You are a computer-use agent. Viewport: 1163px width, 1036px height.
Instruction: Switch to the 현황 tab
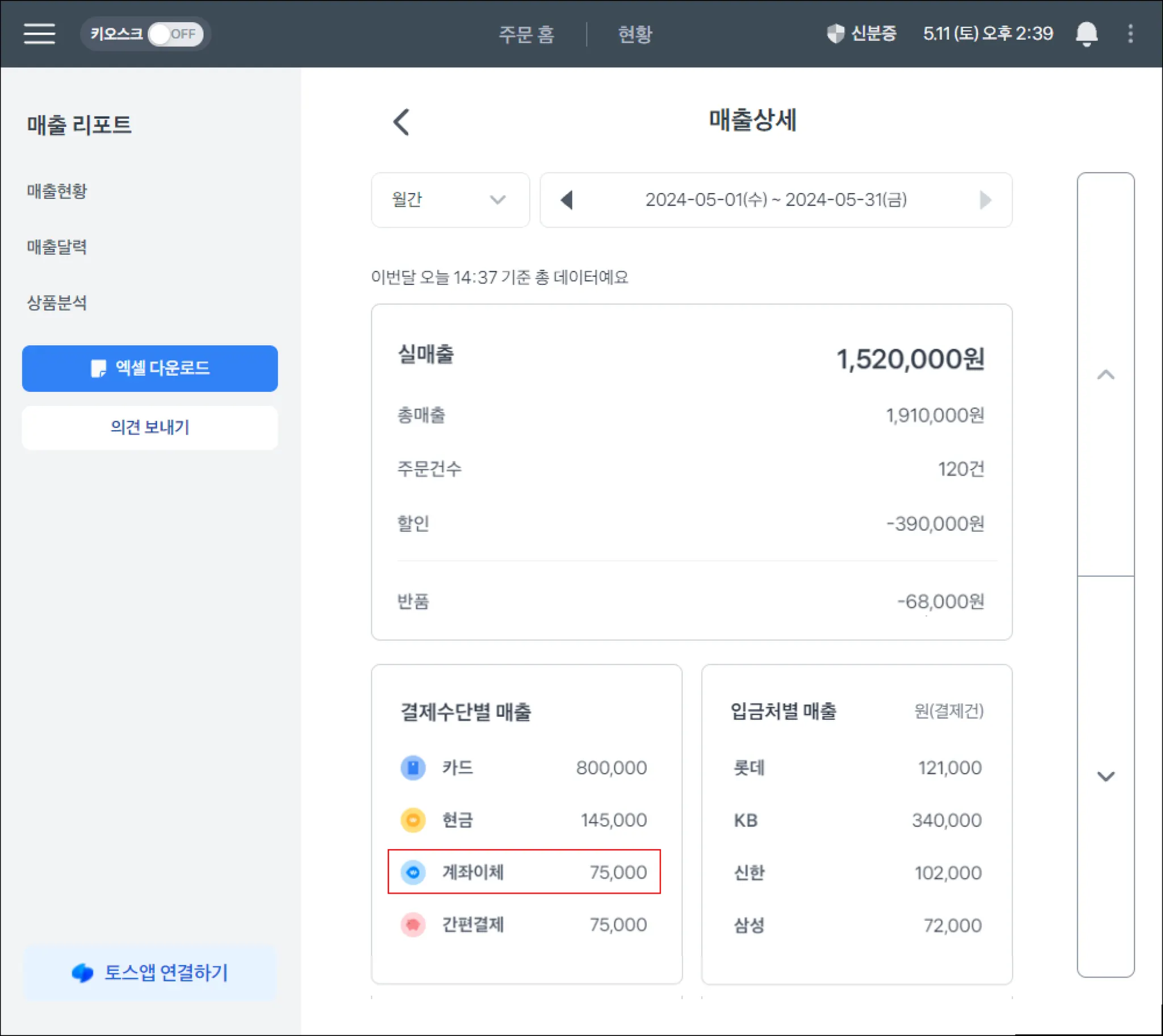635,34
